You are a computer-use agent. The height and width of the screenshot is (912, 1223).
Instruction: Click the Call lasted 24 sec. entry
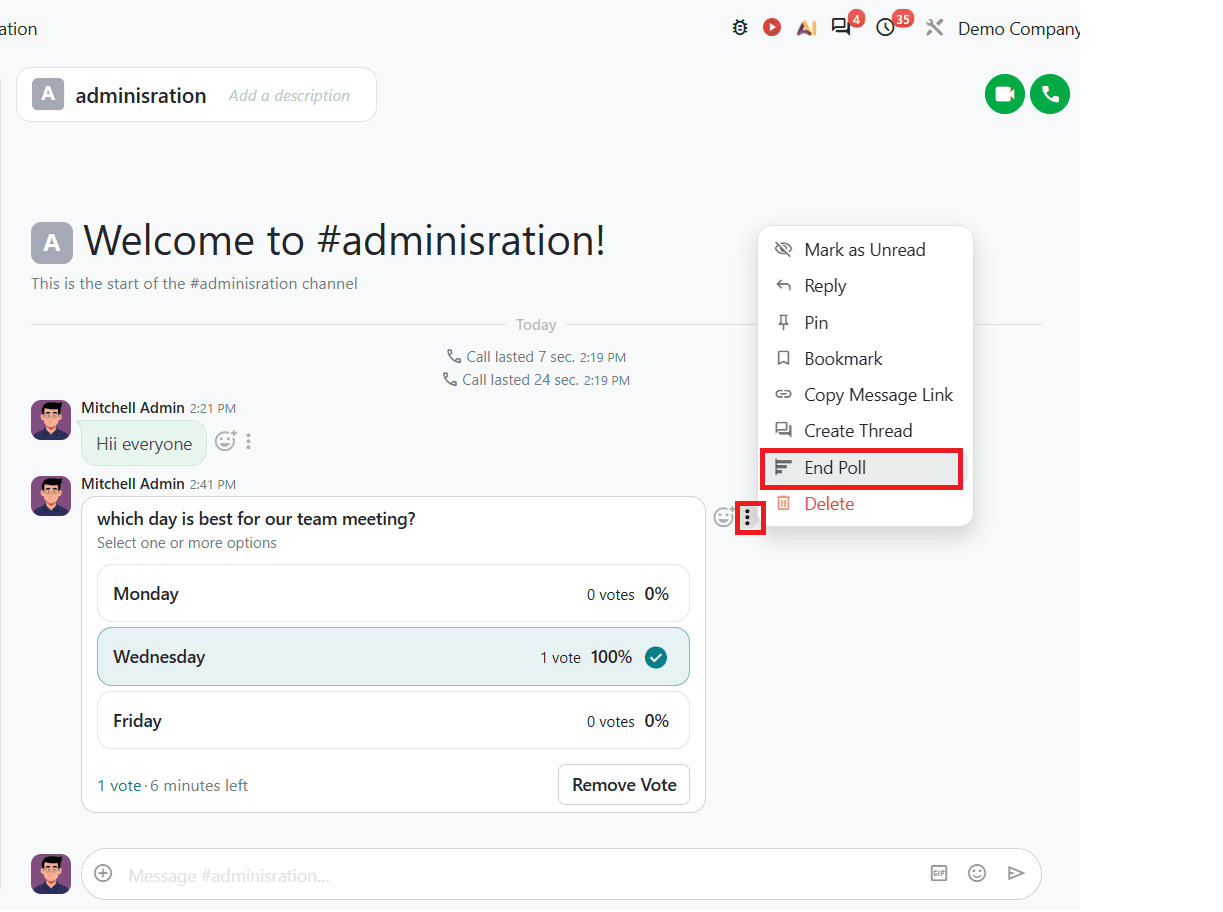536,380
